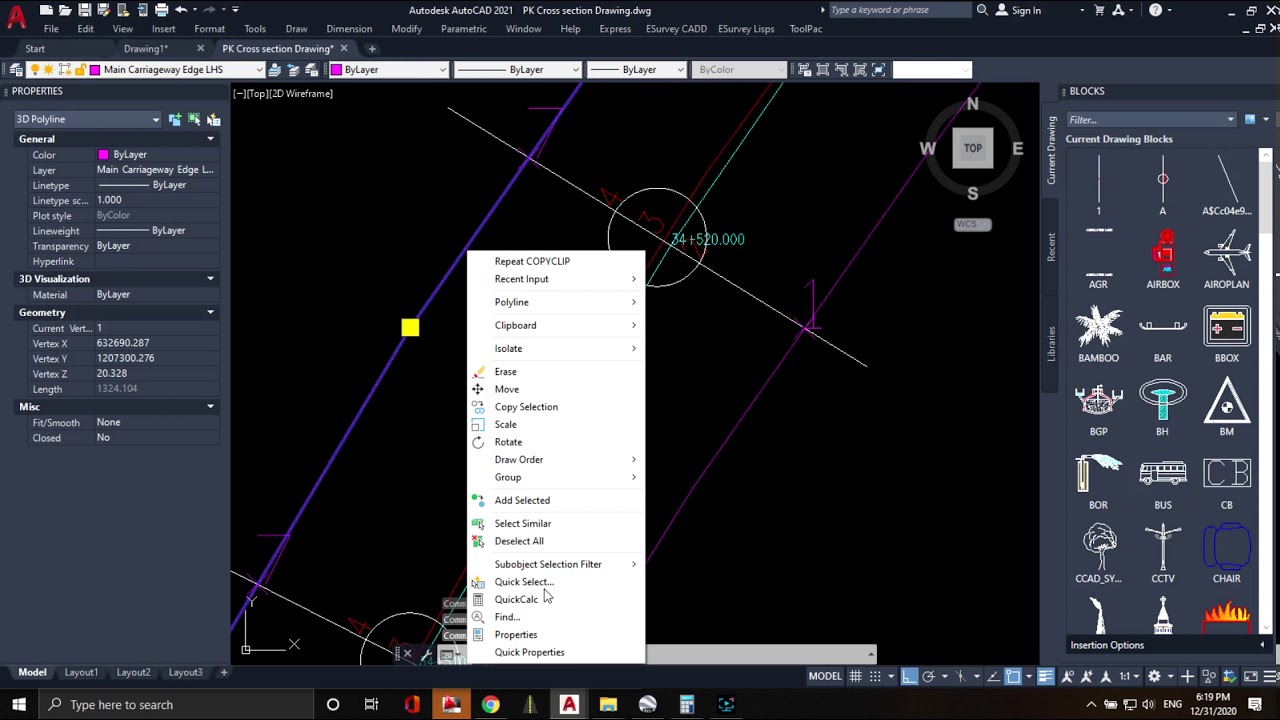Click MODEL space button in status bar
1280x720 pixels.
coord(825,677)
